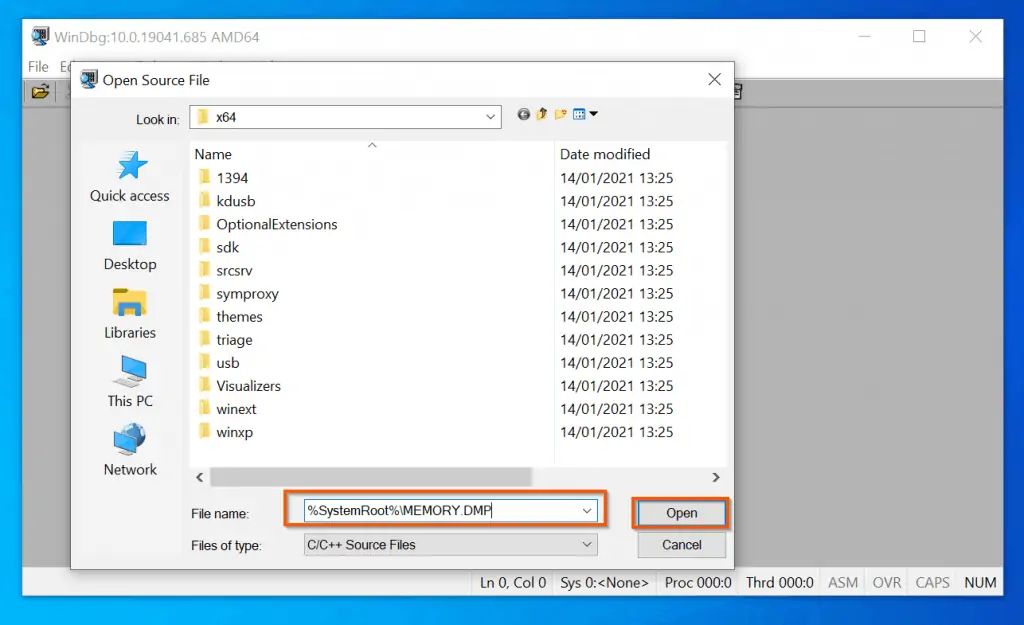Create a new folder via toolbar icon
The height and width of the screenshot is (625, 1024).
(x=561, y=115)
